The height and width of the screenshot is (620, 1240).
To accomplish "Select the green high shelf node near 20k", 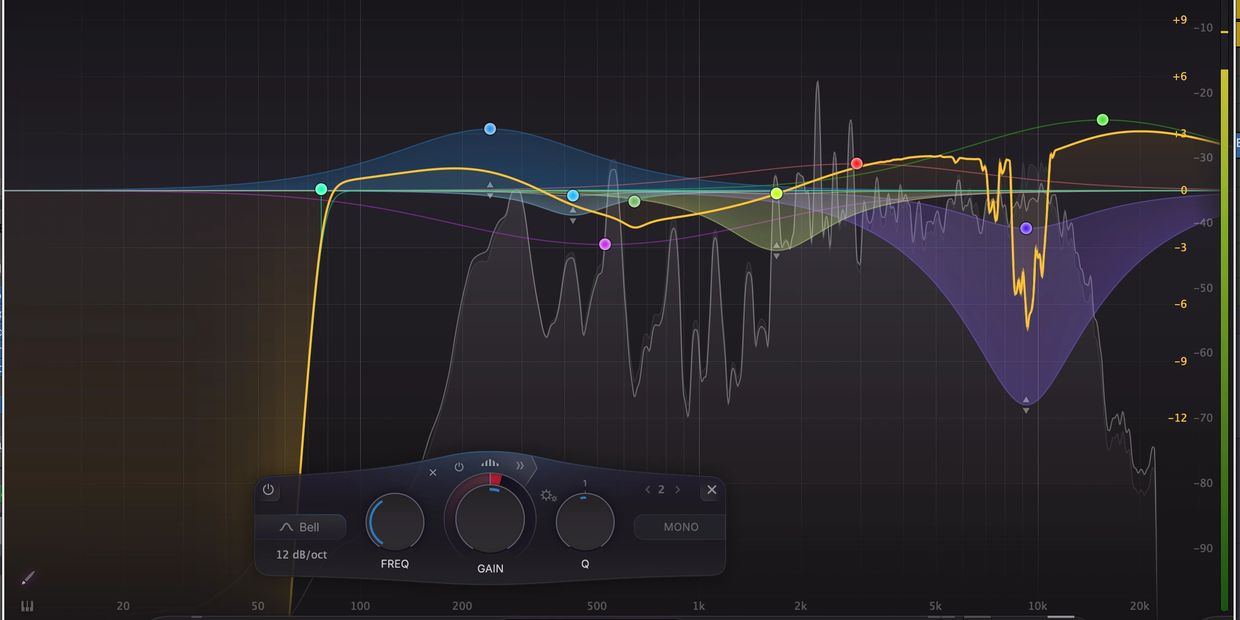I will point(1102,120).
